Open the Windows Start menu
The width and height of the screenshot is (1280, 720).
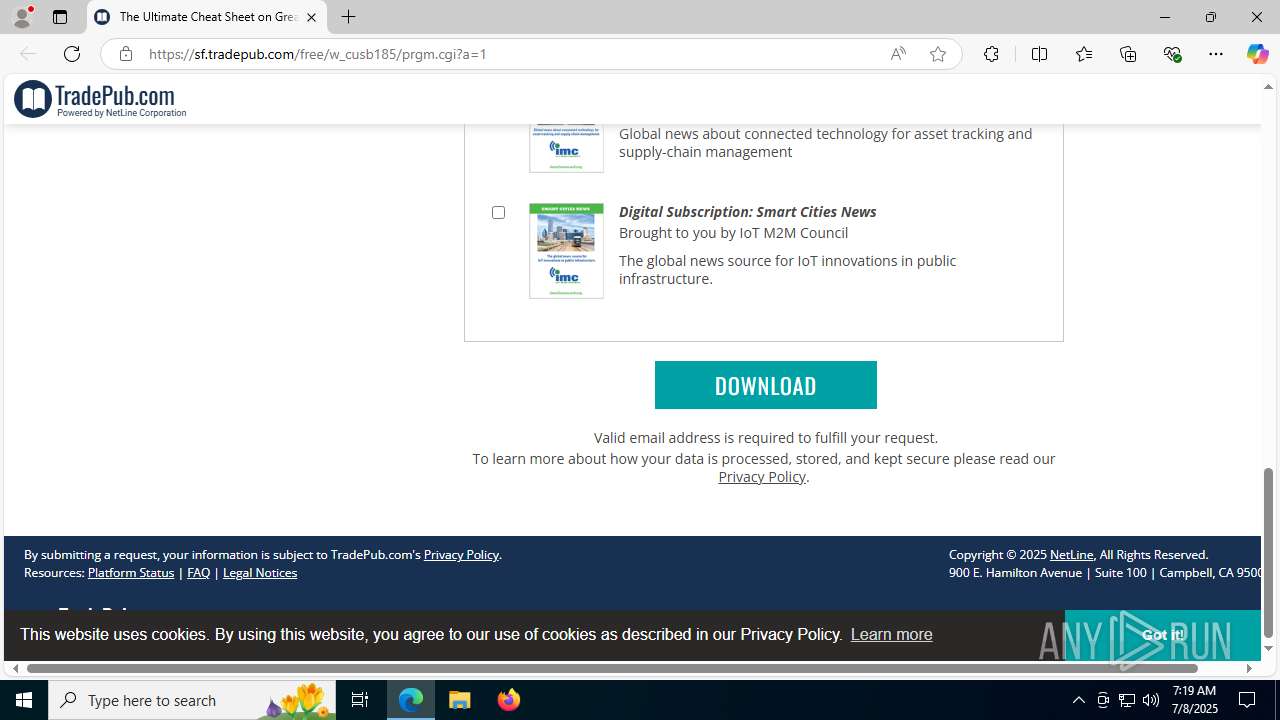pos(24,700)
